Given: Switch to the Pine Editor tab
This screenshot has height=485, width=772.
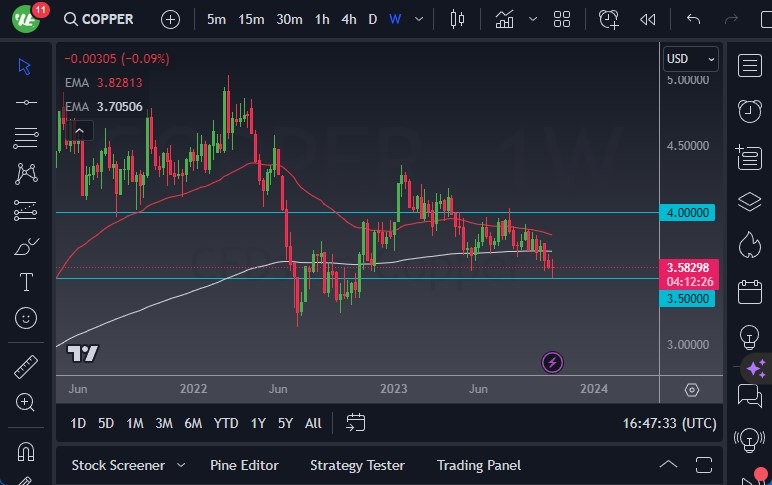Looking at the screenshot, I should [244, 465].
